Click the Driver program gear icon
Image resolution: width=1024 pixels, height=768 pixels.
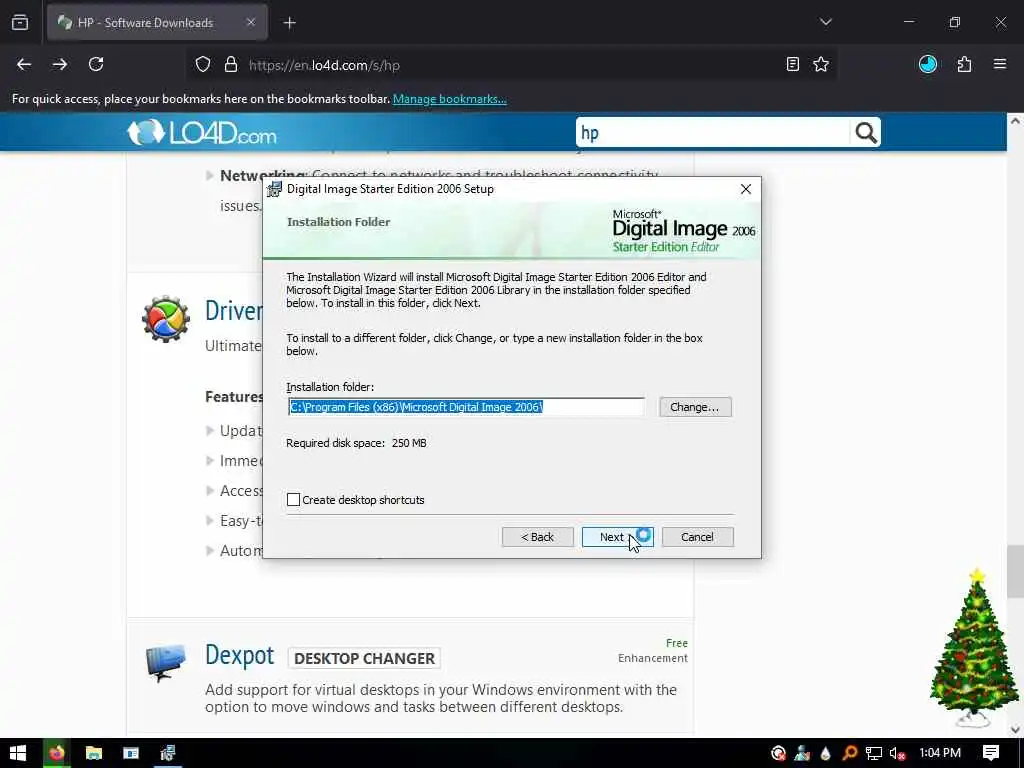166,319
